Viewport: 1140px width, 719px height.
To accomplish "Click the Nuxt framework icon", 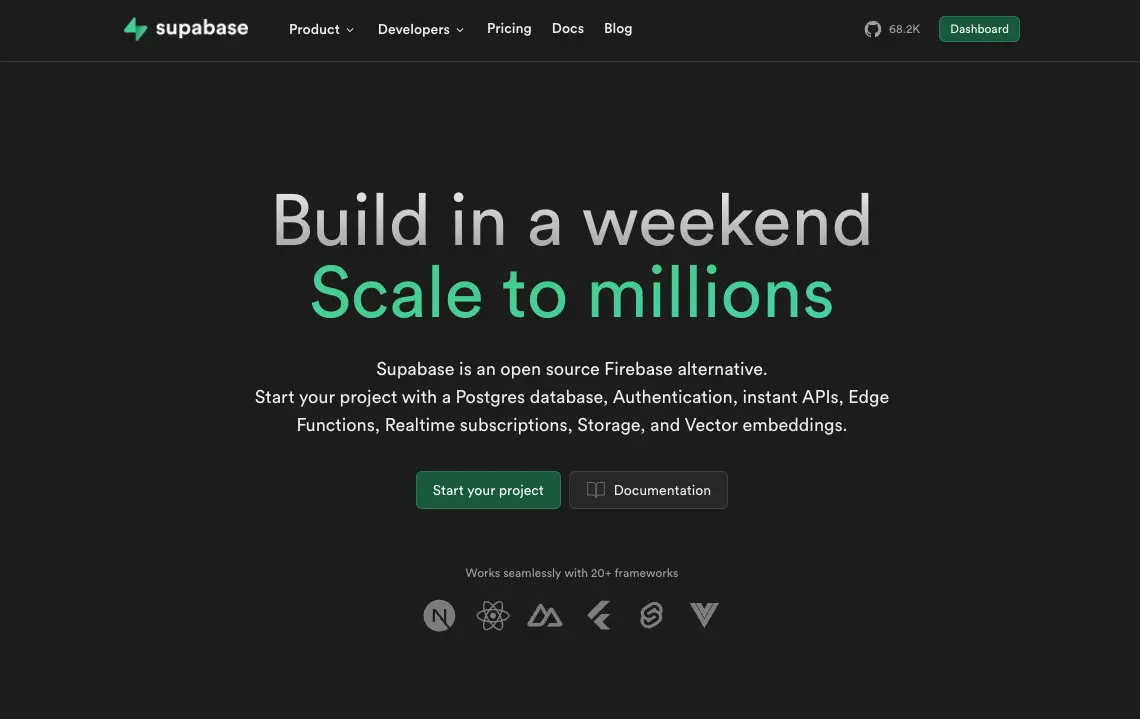I will pos(545,615).
